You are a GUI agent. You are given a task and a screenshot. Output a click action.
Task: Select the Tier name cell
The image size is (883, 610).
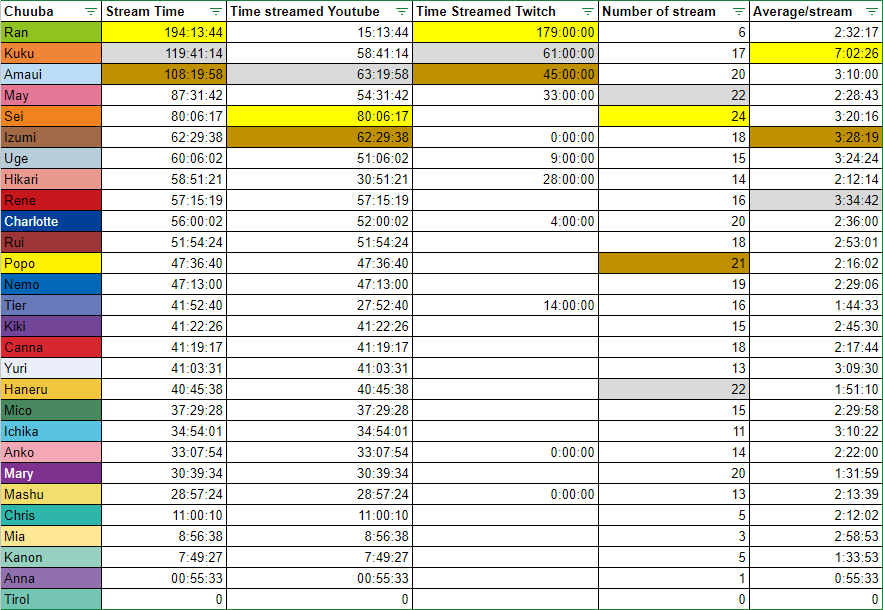tap(51, 305)
